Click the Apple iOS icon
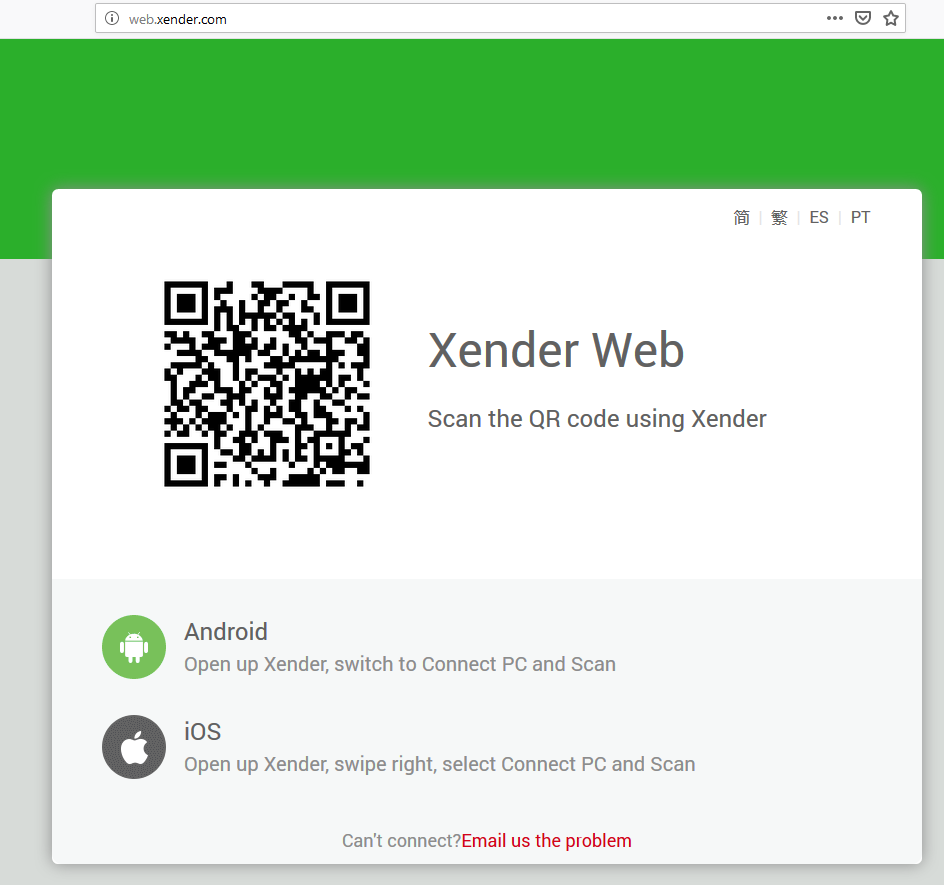Screen dimensions: 944x885 tap(133, 746)
